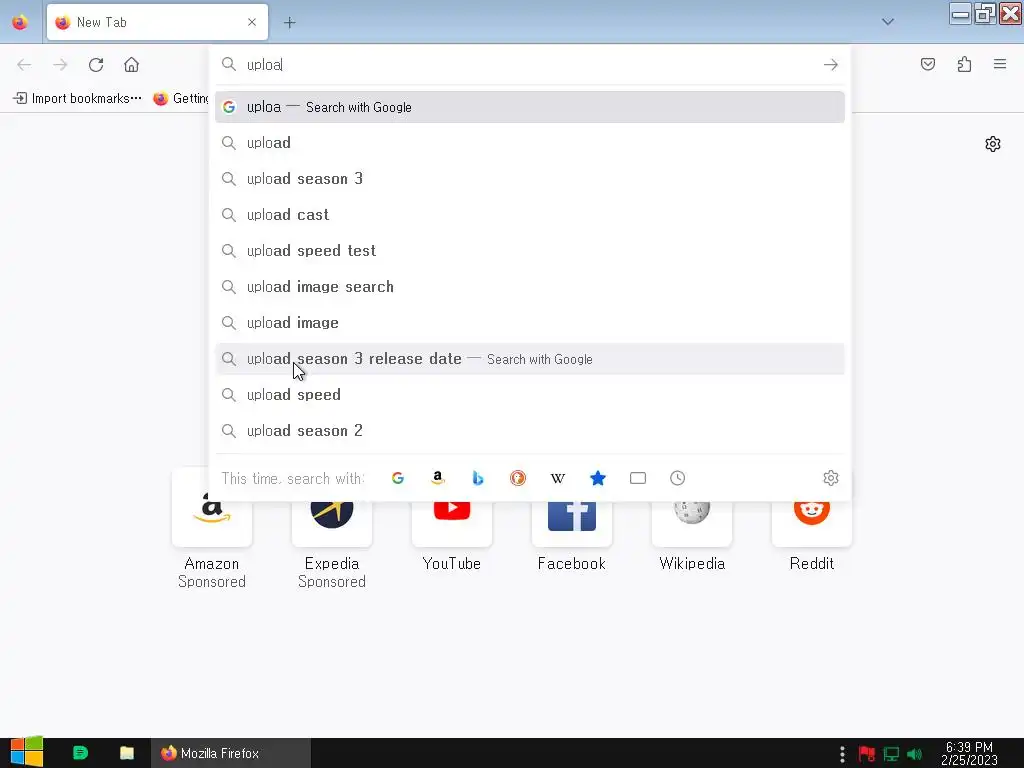
Task: Open new tab page personalize gear
Action: tap(993, 144)
